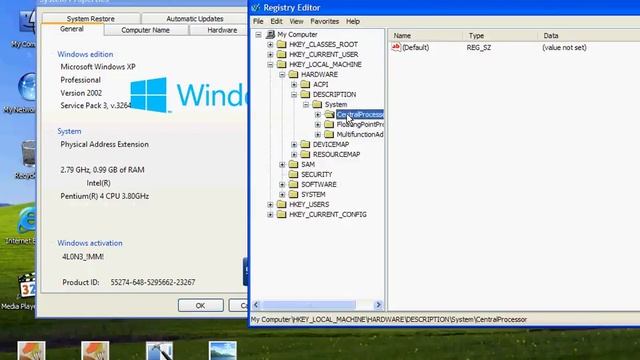Expand the HKEY_CLASSES_ROOT node
The height and width of the screenshot is (360, 640).
(x=270, y=44)
